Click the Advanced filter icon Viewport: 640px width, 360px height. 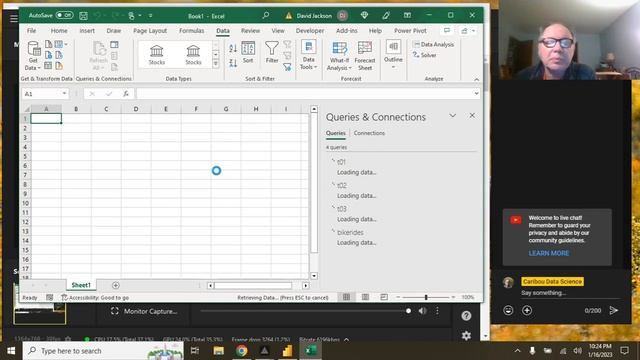(x=287, y=67)
